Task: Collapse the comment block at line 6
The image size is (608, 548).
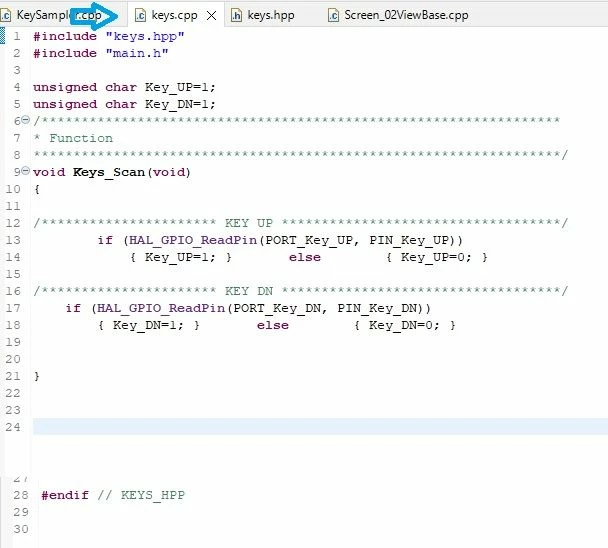Action: pyautogui.click(x=25, y=119)
